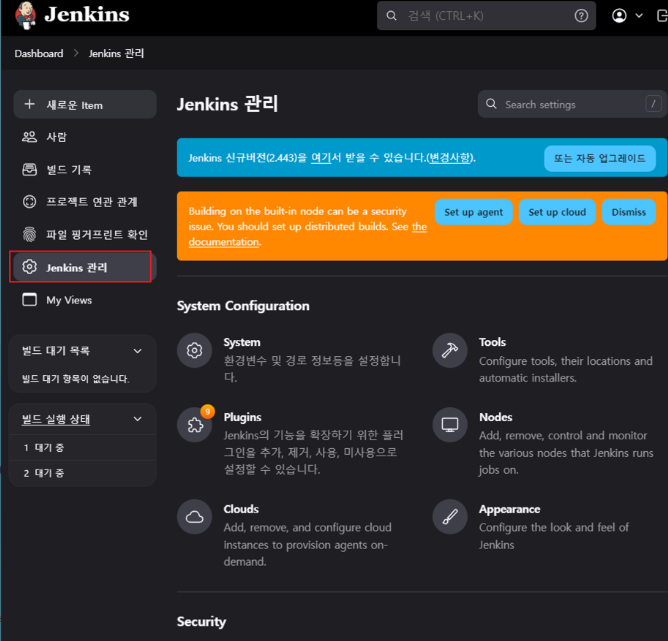Image resolution: width=668 pixels, height=641 pixels.
Task: Open Clouds configuration title
Action: tap(241, 509)
